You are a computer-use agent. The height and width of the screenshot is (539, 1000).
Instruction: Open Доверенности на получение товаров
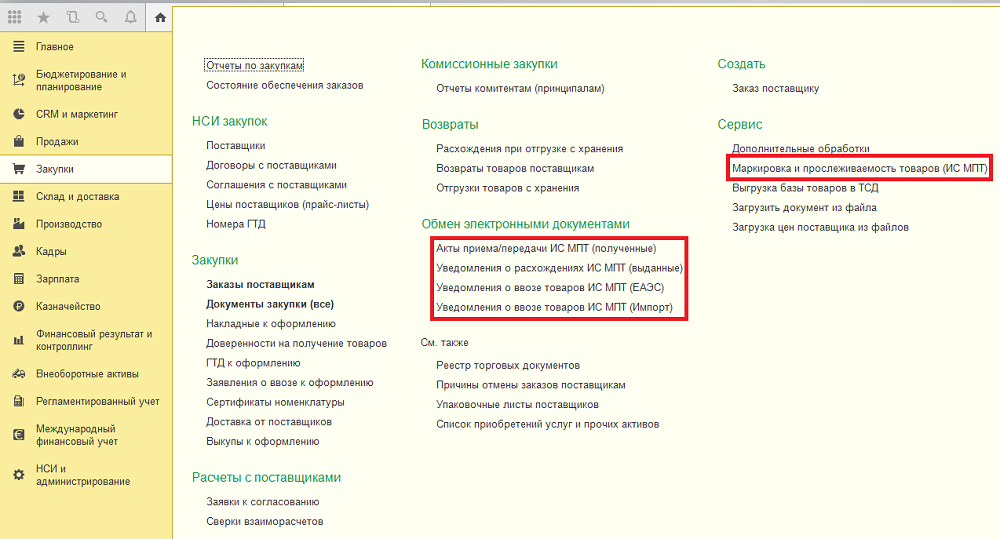[x=297, y=343]
